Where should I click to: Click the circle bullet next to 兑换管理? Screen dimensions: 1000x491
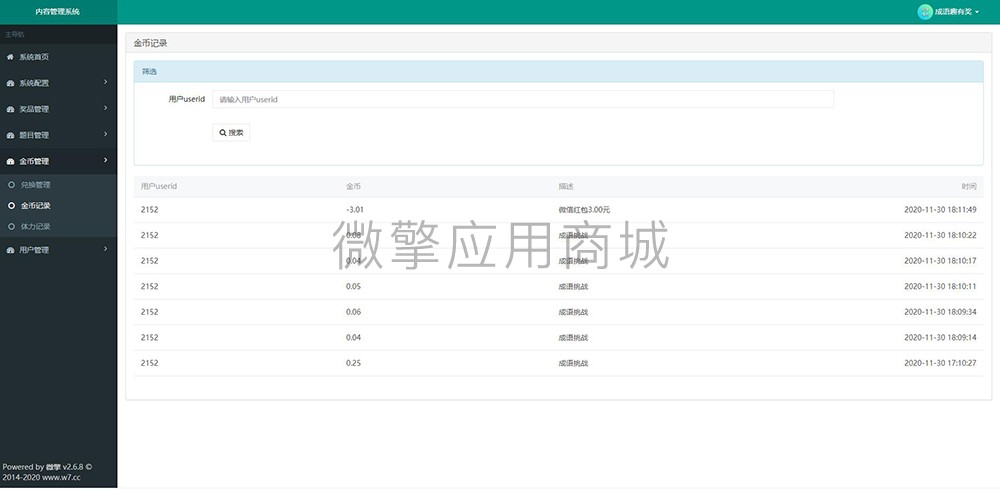click(x=11, y=185)
